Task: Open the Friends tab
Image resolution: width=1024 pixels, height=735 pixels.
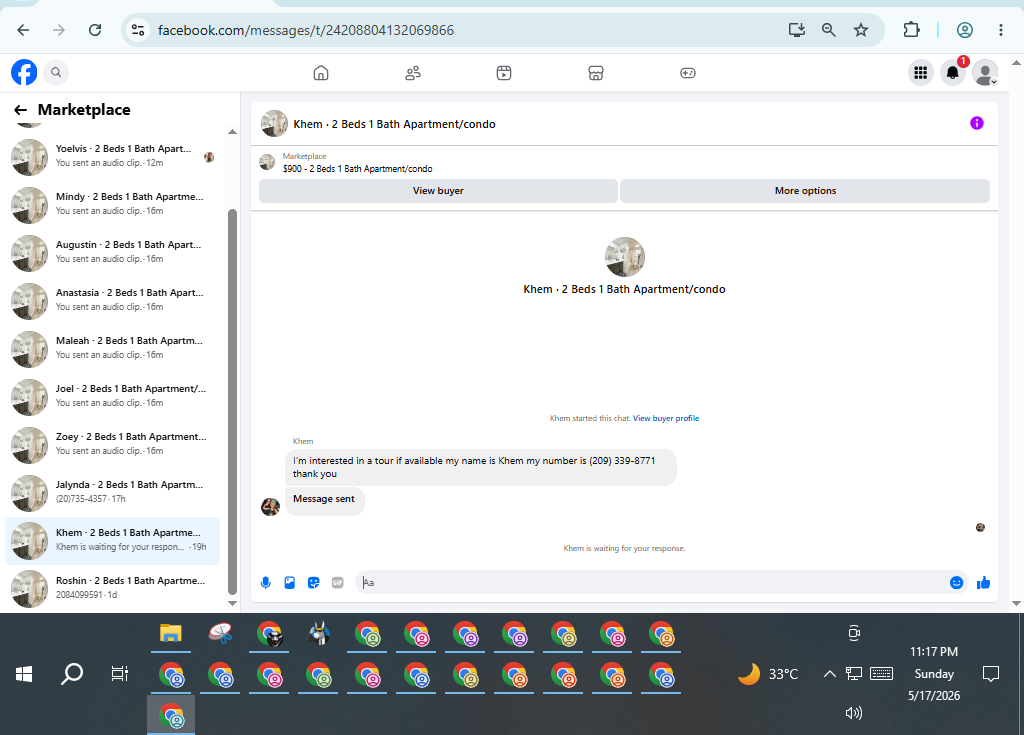Action: tap(413, 73)
